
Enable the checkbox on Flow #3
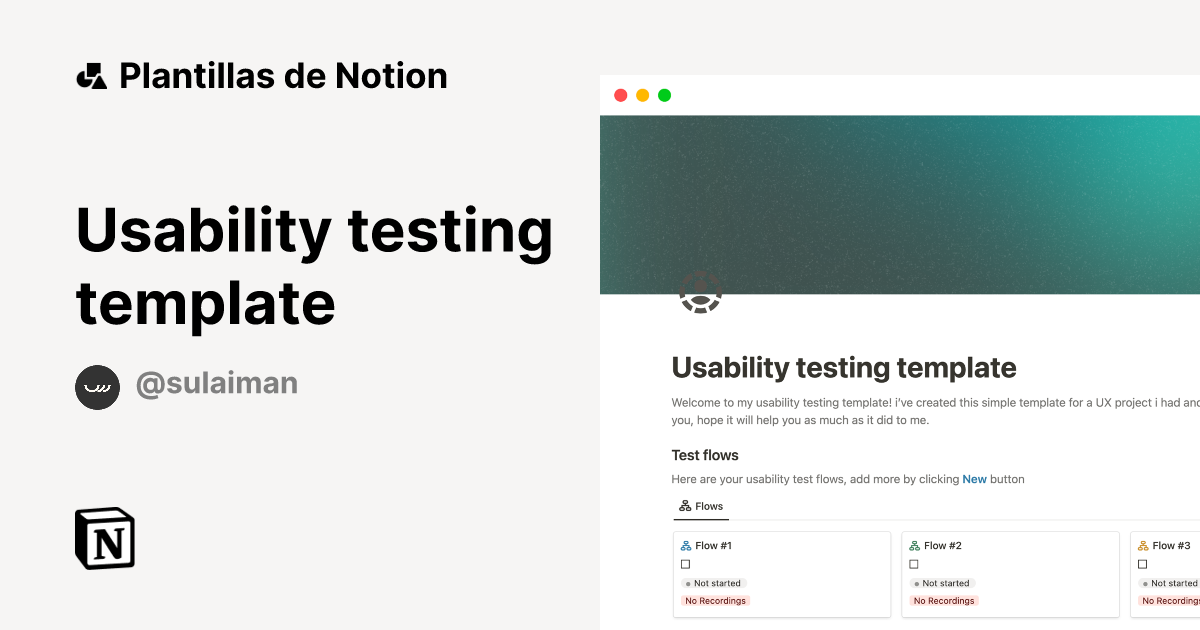coord(1142,564)
